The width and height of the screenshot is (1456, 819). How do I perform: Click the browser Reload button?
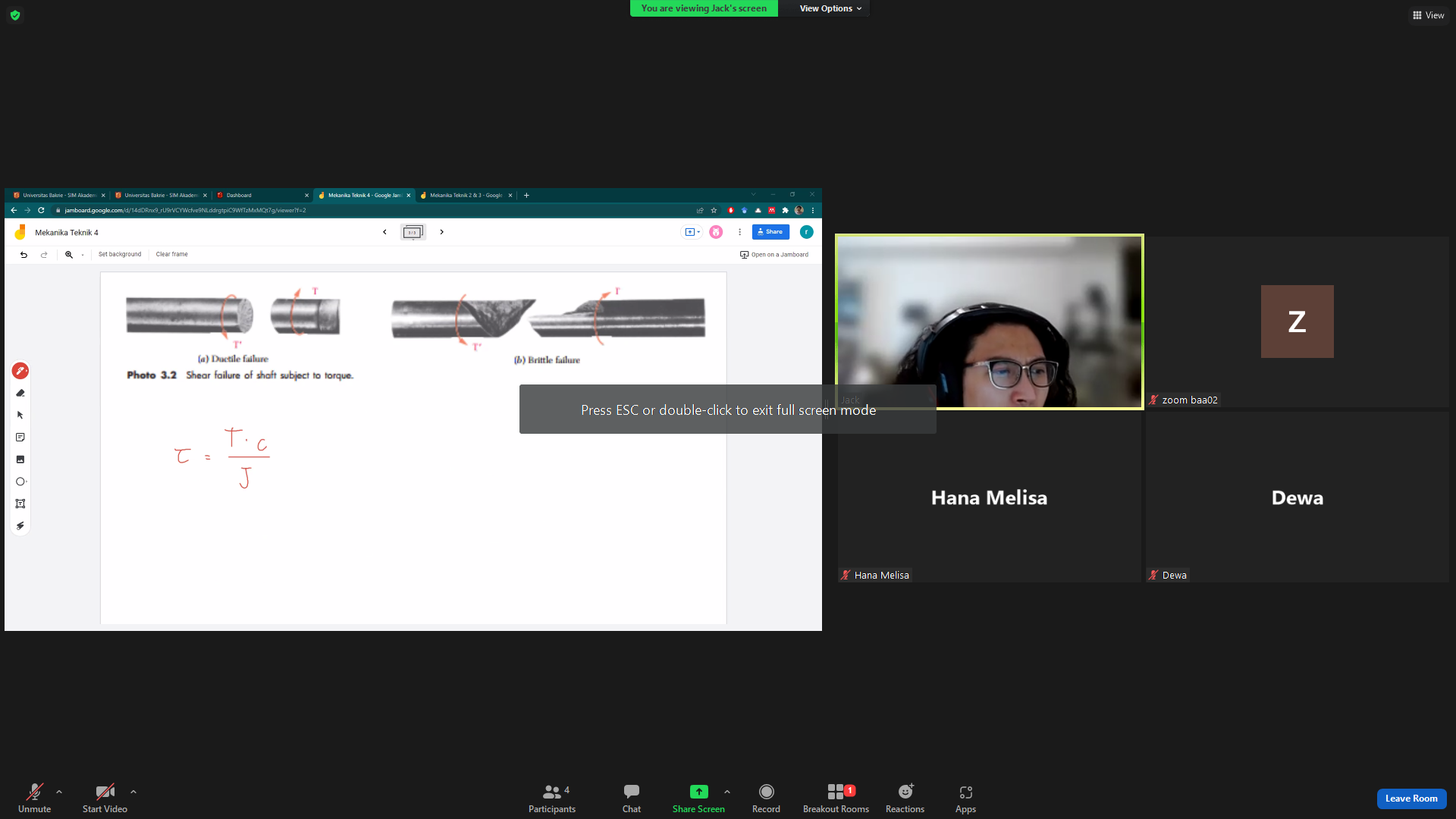pos(41,211)
